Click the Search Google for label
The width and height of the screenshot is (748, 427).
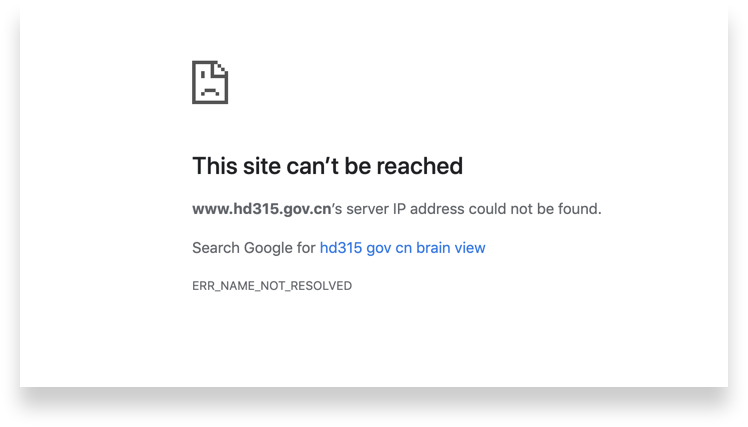[254, 248]
